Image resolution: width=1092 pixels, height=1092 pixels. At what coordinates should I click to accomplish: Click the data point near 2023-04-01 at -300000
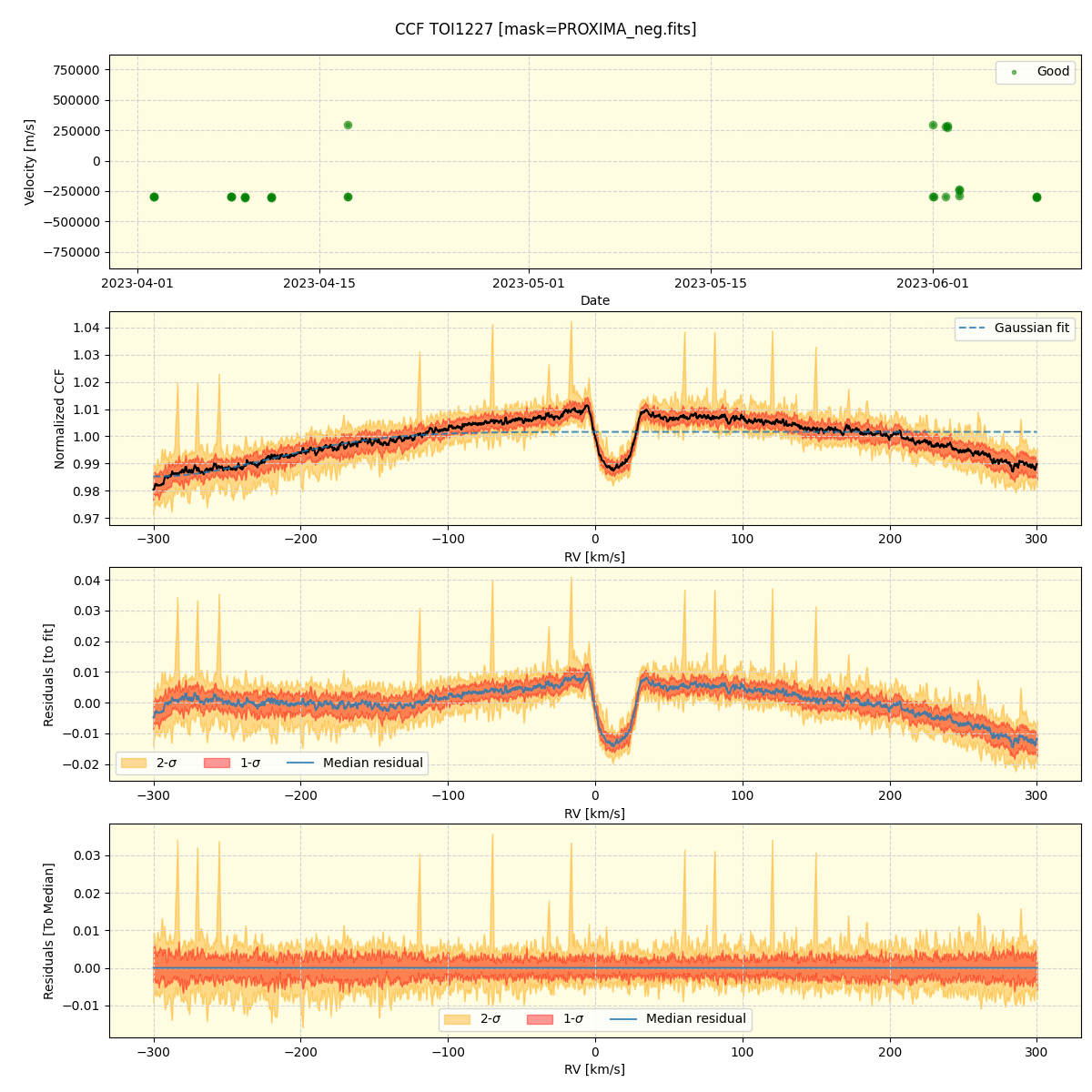pyautogui.click(x=154, y=197)
